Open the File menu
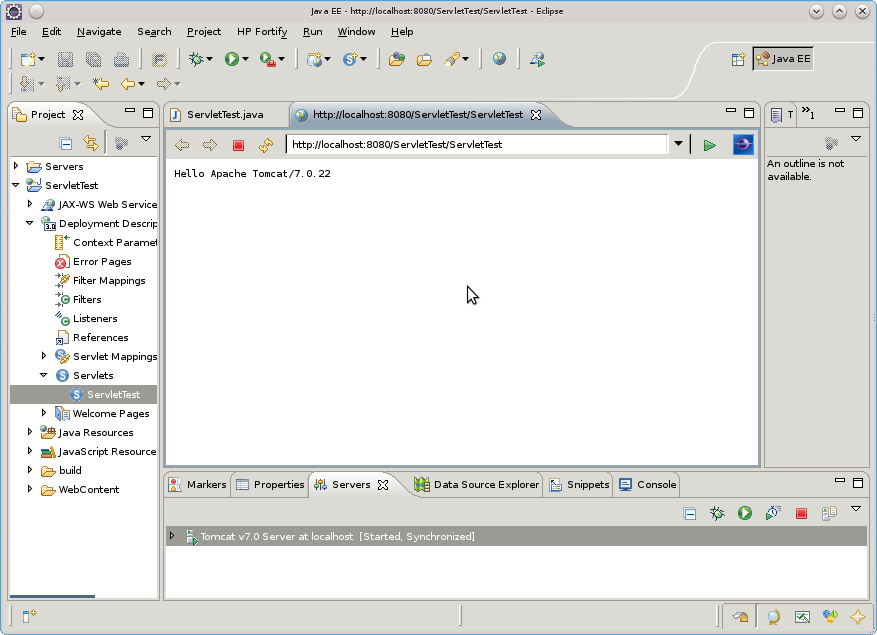The width and height of the screenshot is (877, 635). (x=18, y=32)
